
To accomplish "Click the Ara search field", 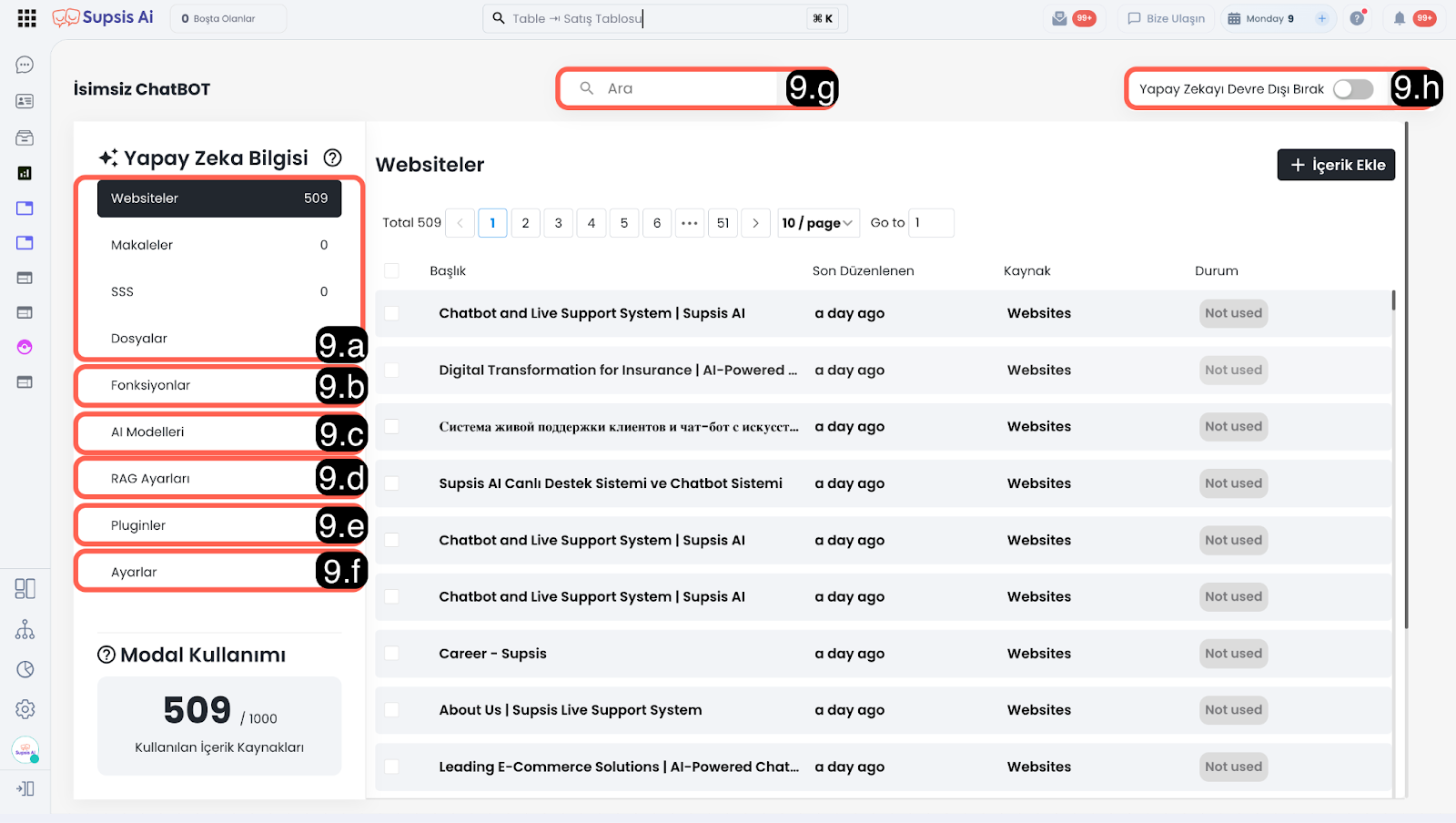I will 682,88.
